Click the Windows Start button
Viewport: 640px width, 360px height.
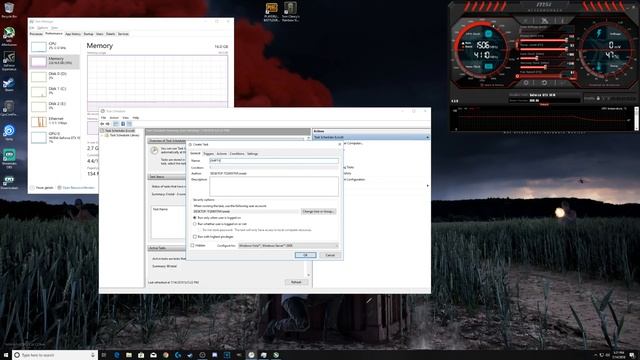coord(6,355)
